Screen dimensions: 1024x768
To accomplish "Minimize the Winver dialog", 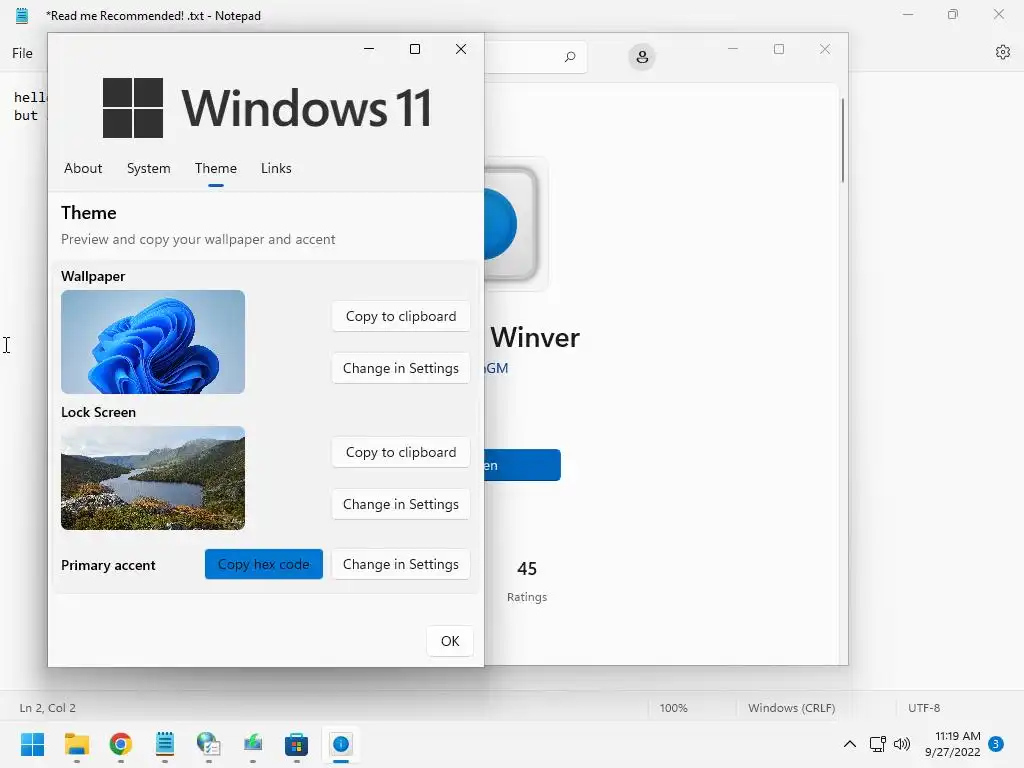I will pyautogui.click(x=369, y=49).
